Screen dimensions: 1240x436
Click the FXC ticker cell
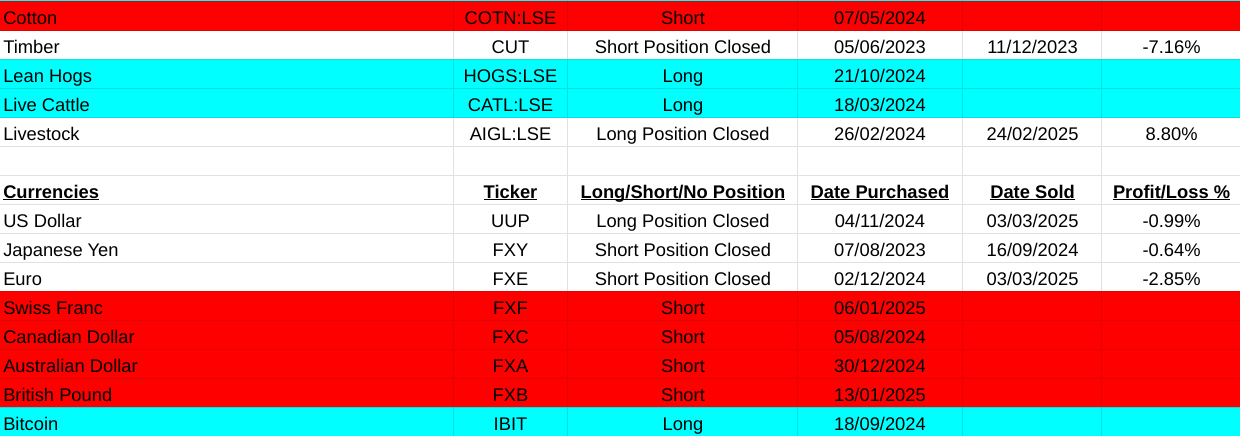[510, 337]
